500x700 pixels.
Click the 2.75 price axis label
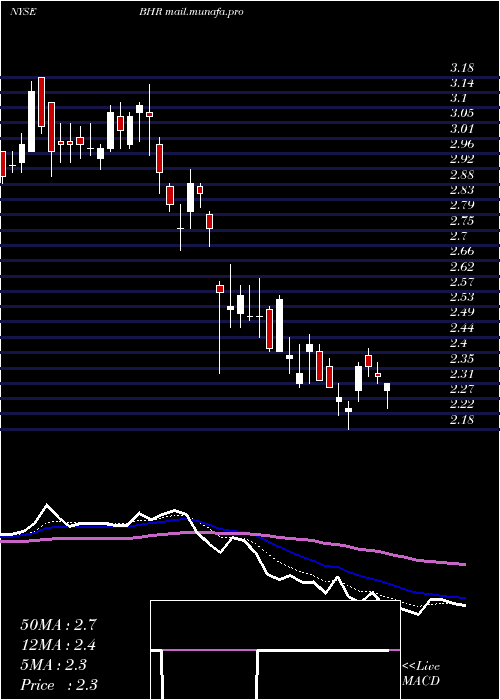[x=462, y=221]
